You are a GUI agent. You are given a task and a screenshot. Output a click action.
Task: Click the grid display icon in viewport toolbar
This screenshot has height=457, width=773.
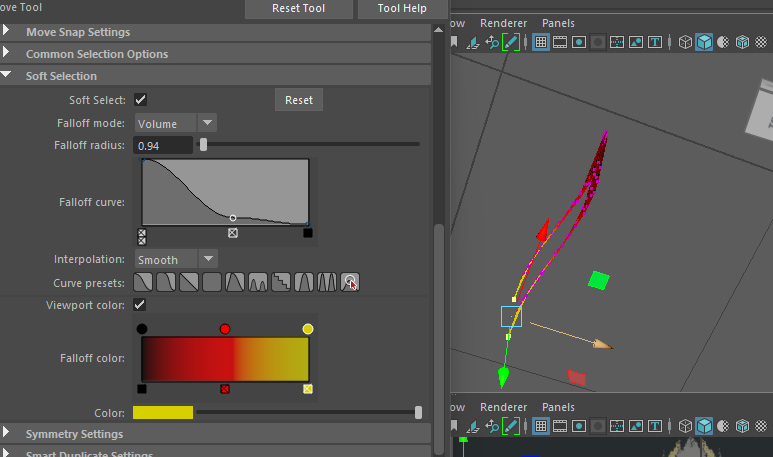pos(540,42)
